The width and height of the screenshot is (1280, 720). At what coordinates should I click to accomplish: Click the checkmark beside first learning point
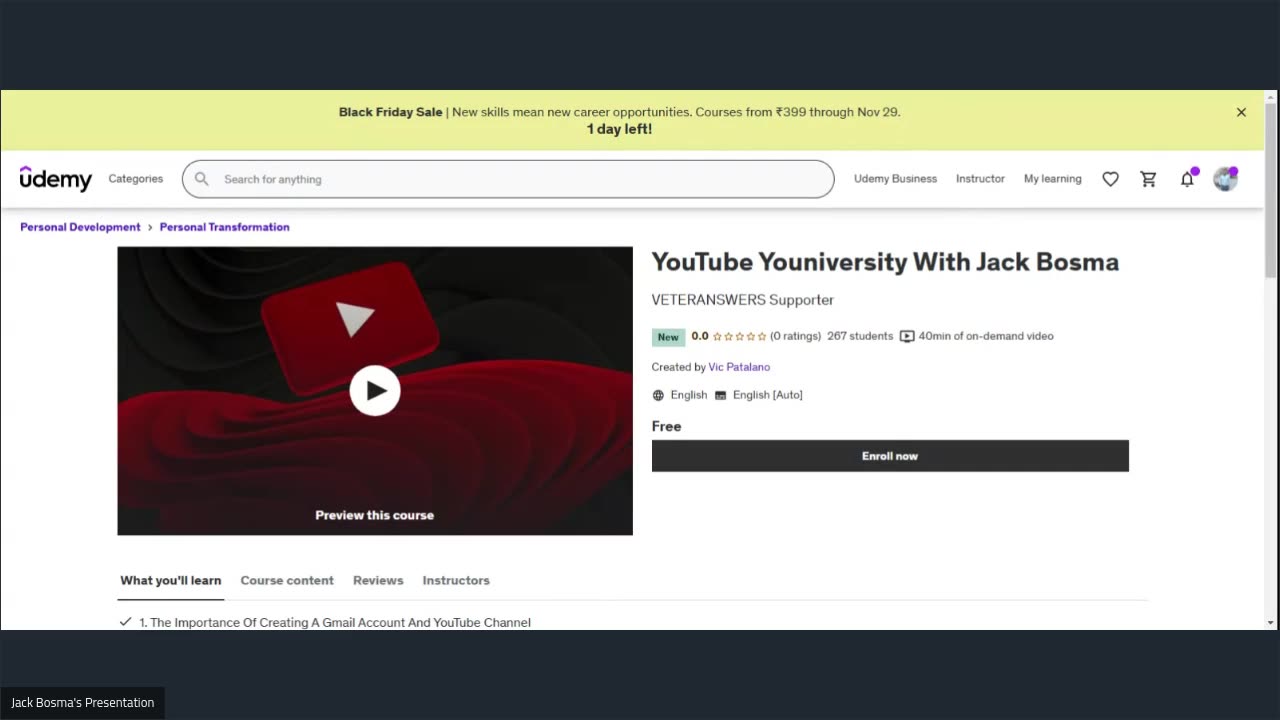click(125, 622)
